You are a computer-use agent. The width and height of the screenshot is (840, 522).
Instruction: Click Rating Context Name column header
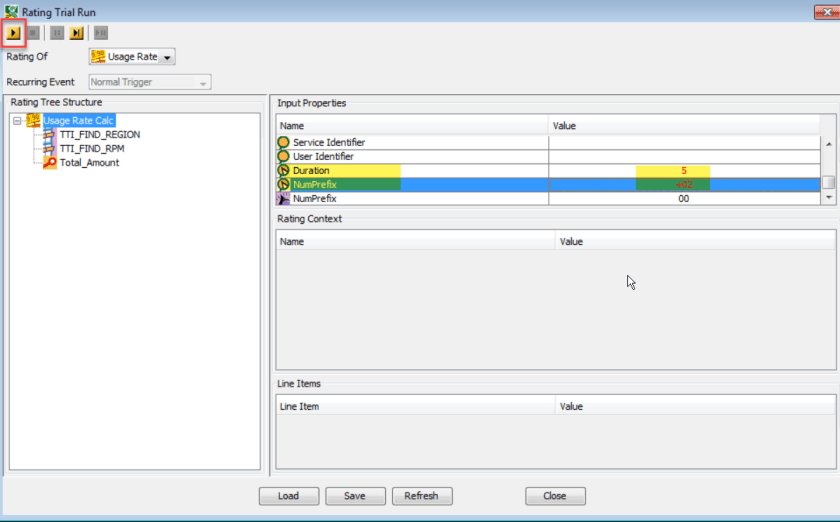click(415, 242)
